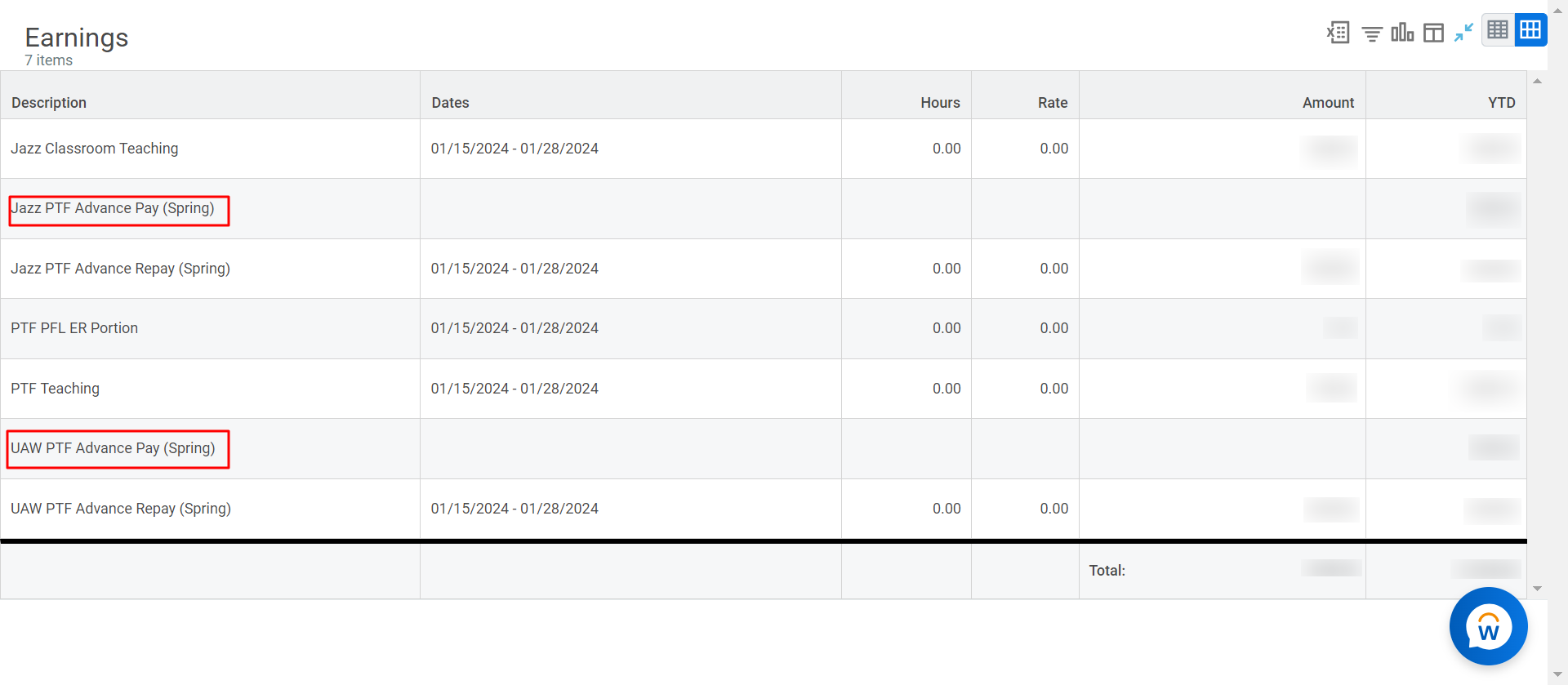Switch to the compact grid view toggle
Screen dimensions: 1568x685
1498,30
